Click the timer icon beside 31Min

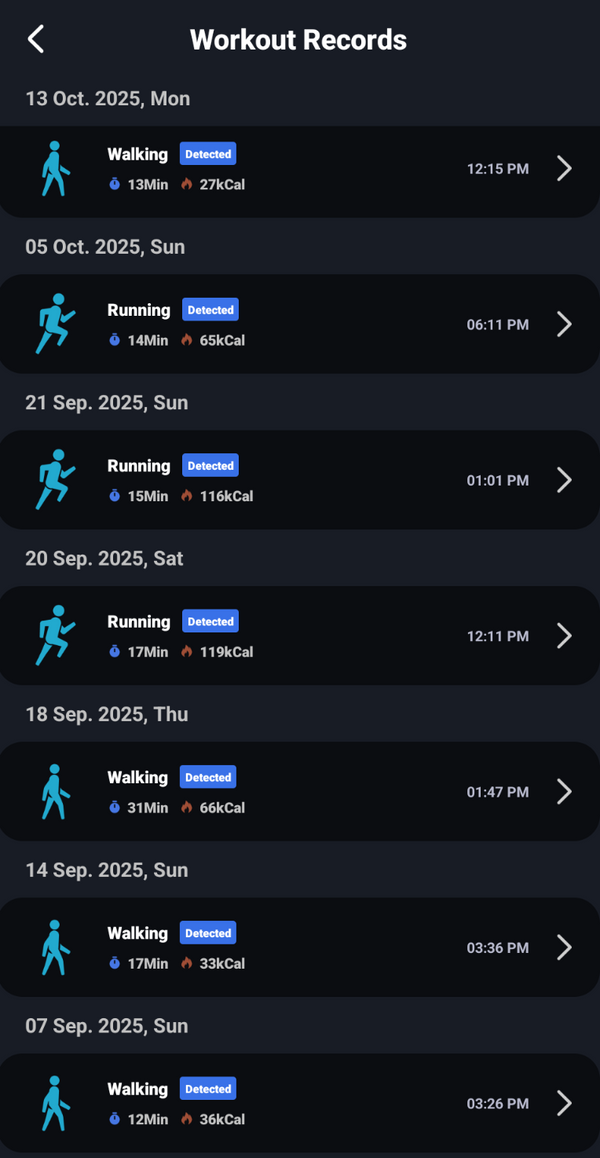pyautogui.click(x=115, y=808)
